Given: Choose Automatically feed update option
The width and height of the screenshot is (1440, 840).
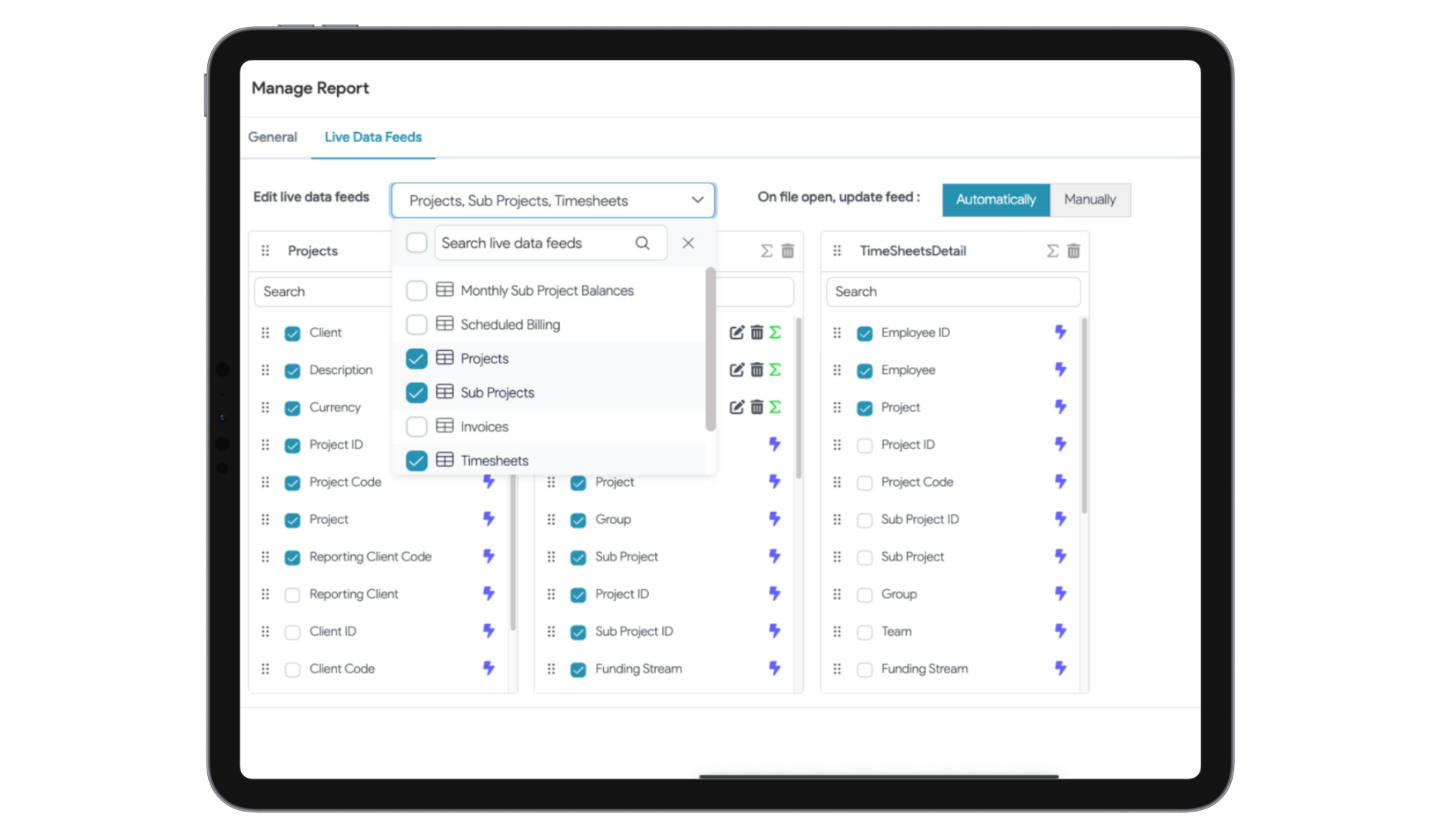Looking at the screenshot, I should click(995, 200).
